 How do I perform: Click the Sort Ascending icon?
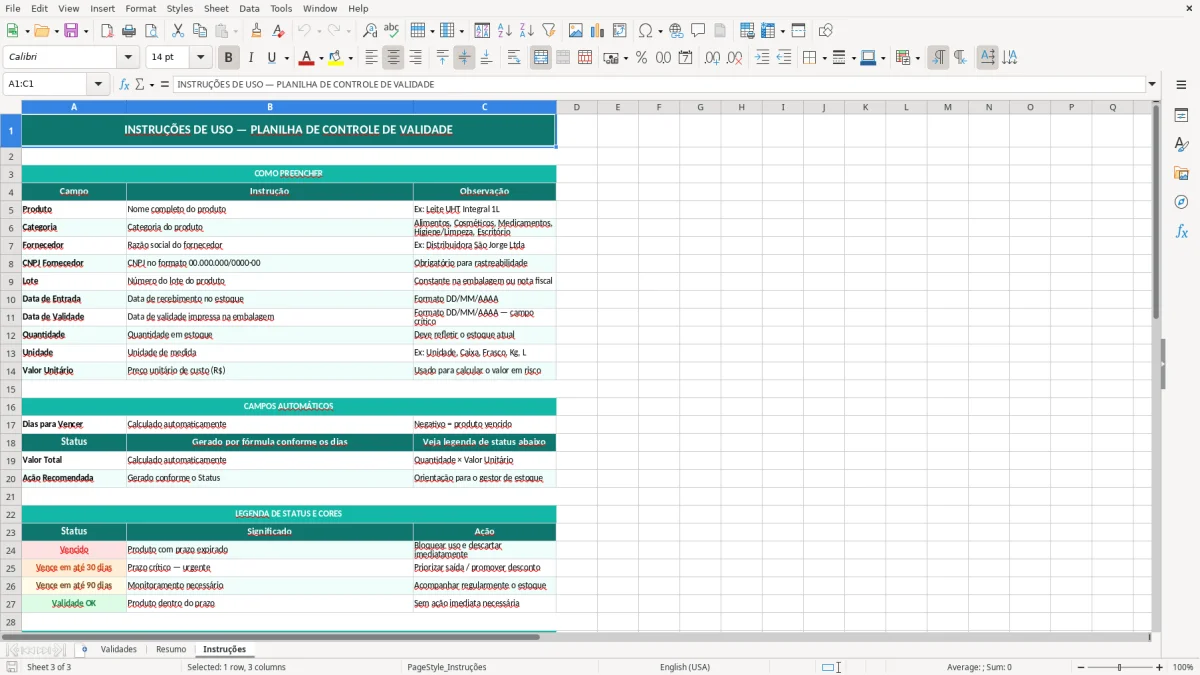(x=505, y=31)
